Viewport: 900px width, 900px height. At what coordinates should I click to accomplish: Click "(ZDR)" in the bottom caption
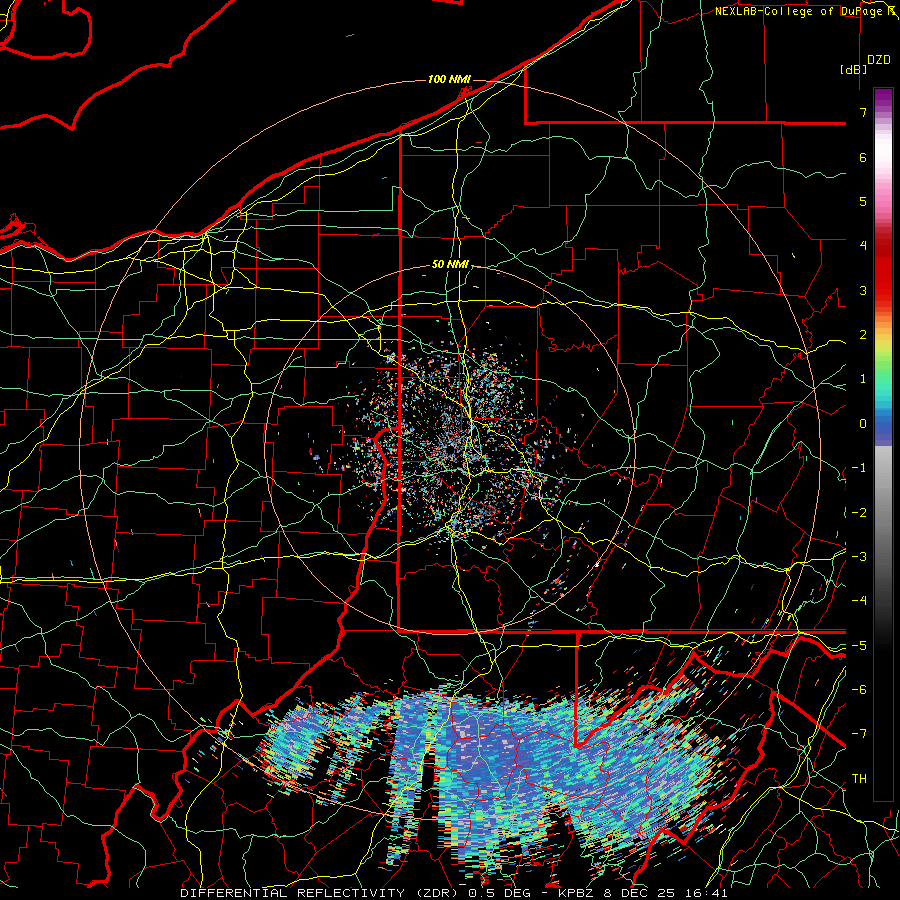(437, 893)
